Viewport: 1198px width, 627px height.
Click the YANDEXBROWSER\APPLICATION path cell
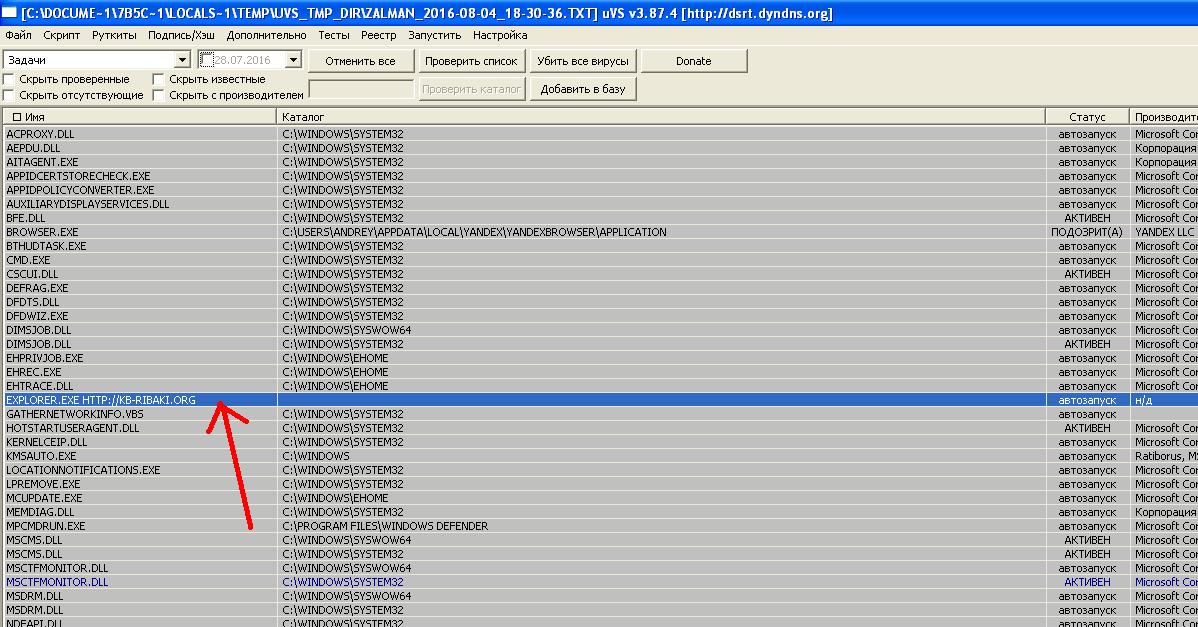tap(474, 232)
